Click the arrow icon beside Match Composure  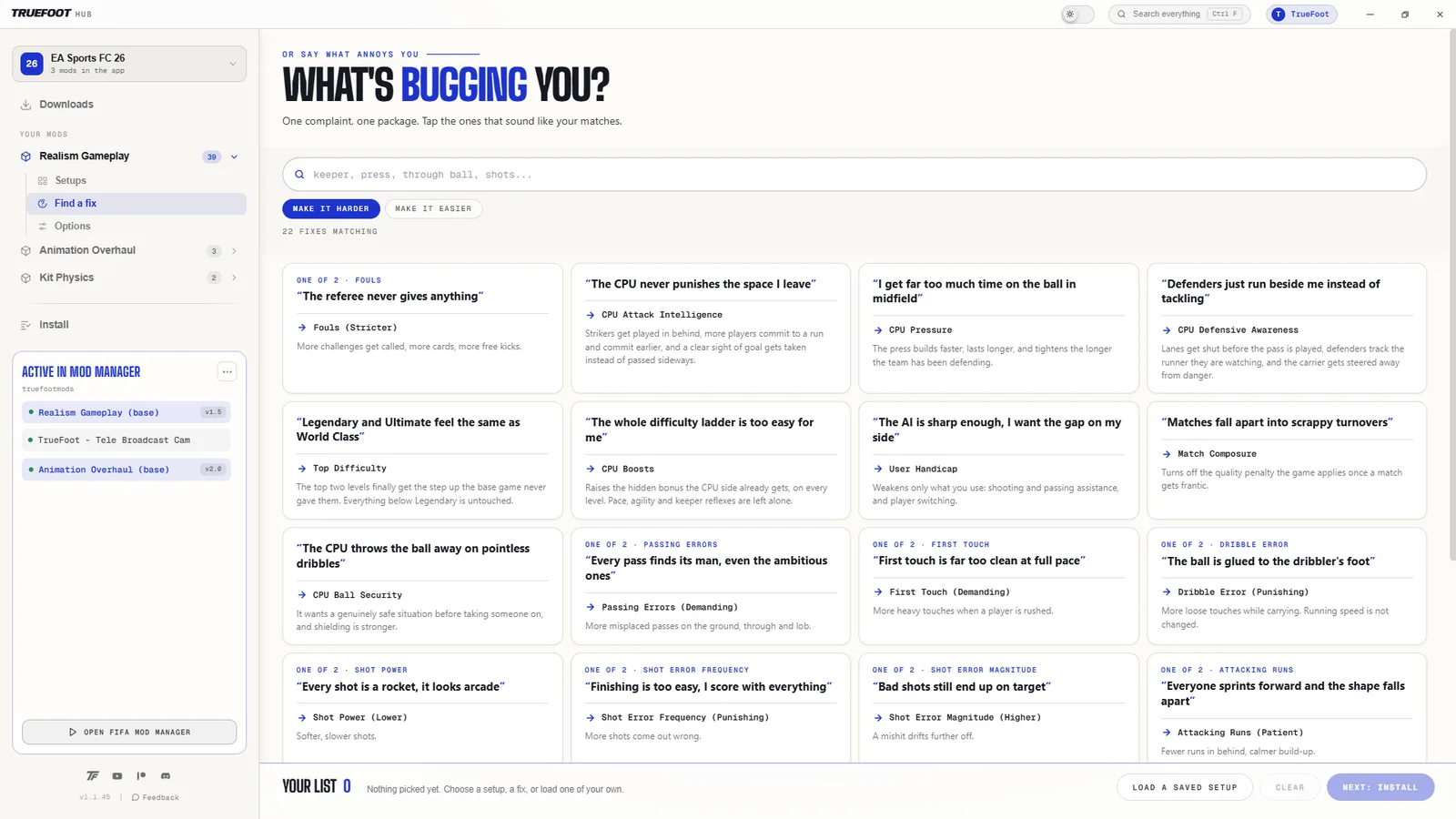(x=1167, y=454)
